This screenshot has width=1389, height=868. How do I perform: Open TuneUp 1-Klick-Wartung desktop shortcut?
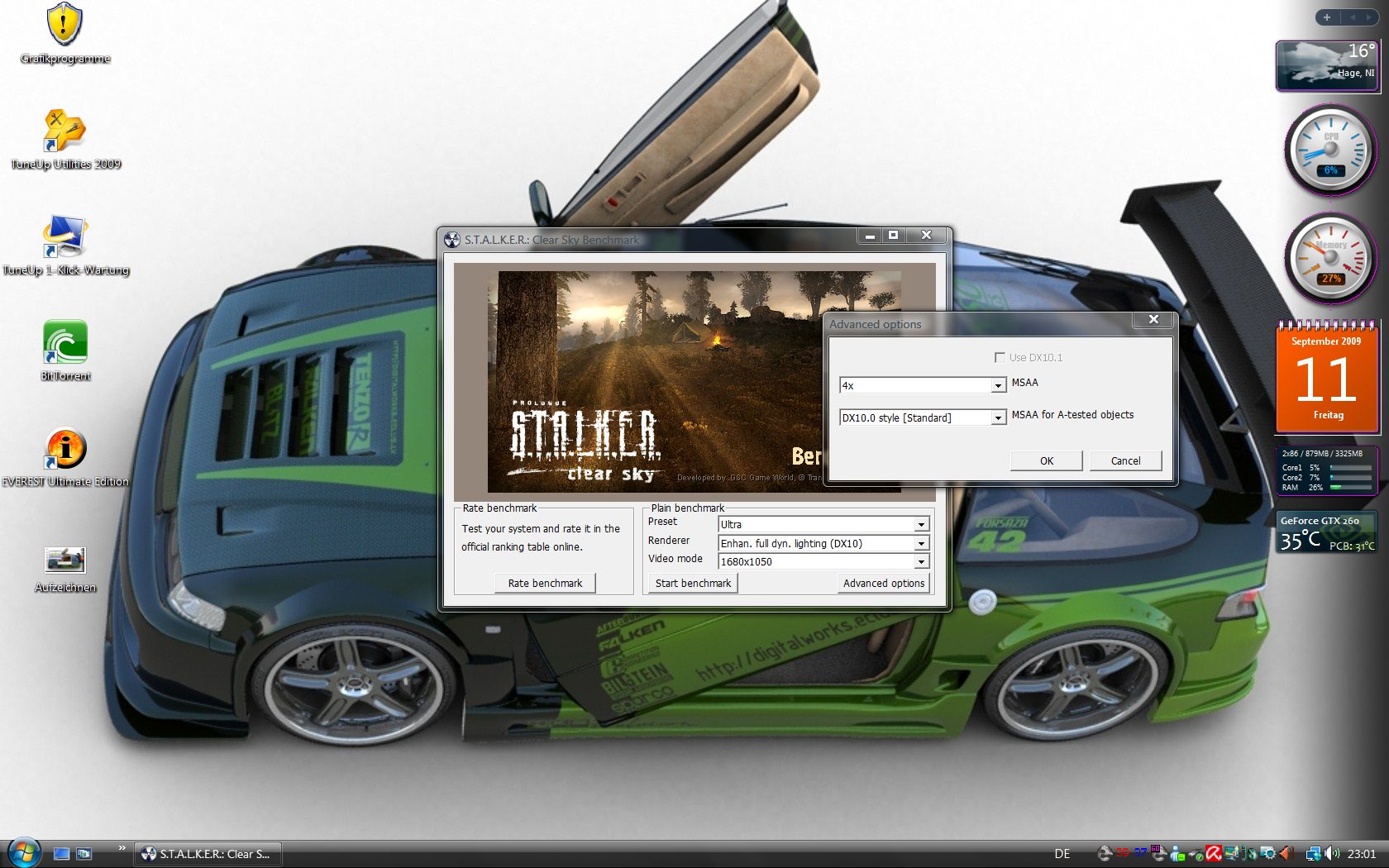(x=65, y=246)
